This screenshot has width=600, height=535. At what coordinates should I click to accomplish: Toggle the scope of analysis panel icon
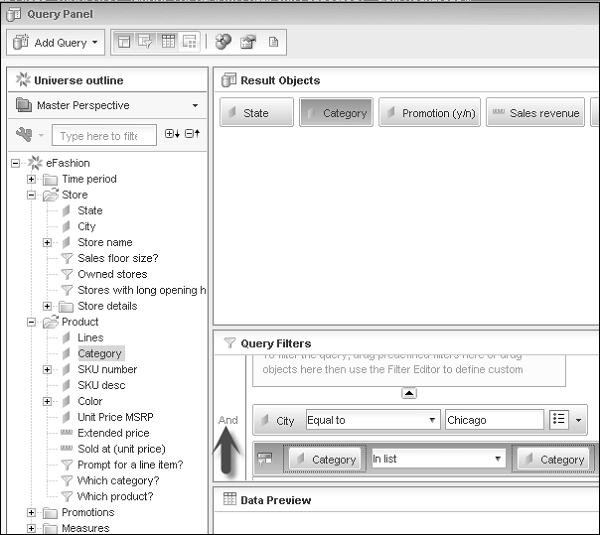[x=190, y=42]
